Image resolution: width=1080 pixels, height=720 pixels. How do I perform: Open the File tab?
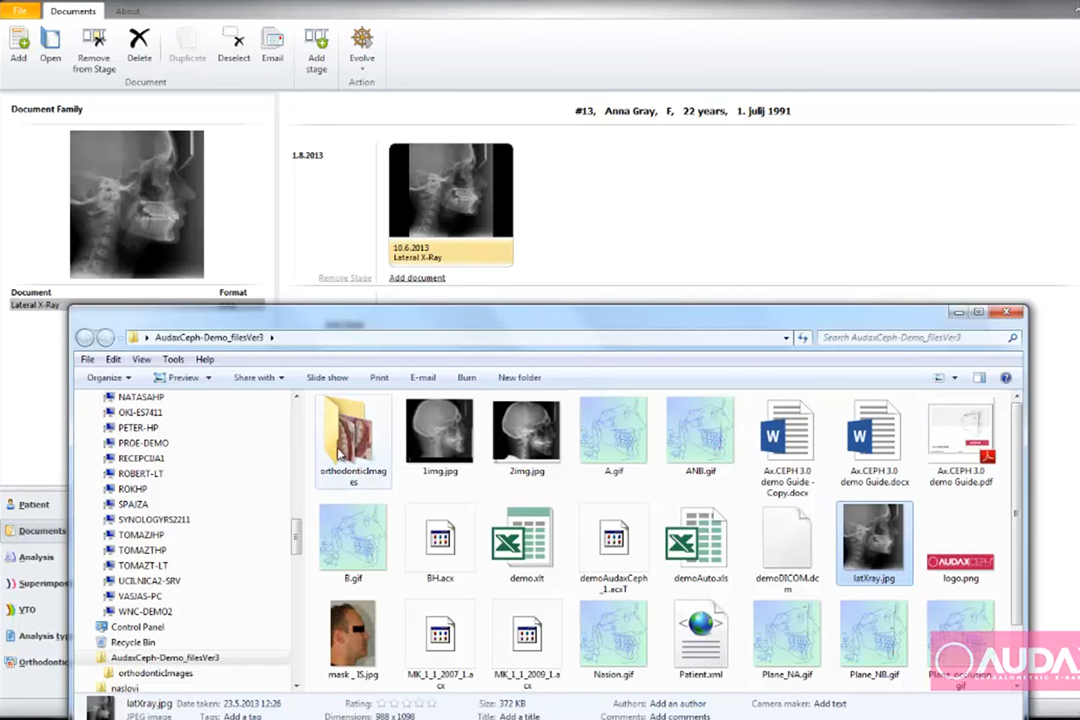[20, 11]
